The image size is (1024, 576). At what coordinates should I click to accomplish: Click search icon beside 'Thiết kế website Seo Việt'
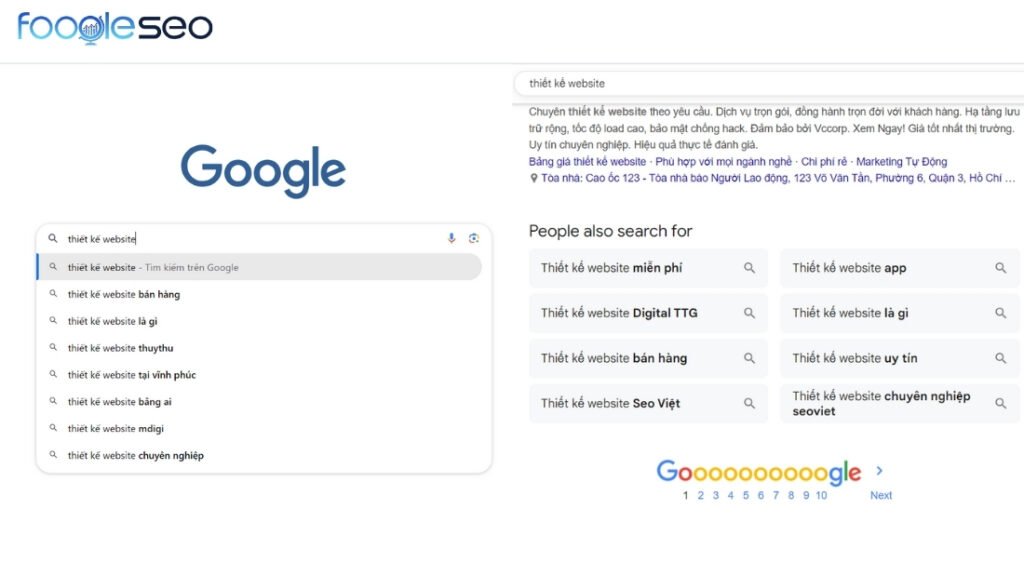pos(748,403)
